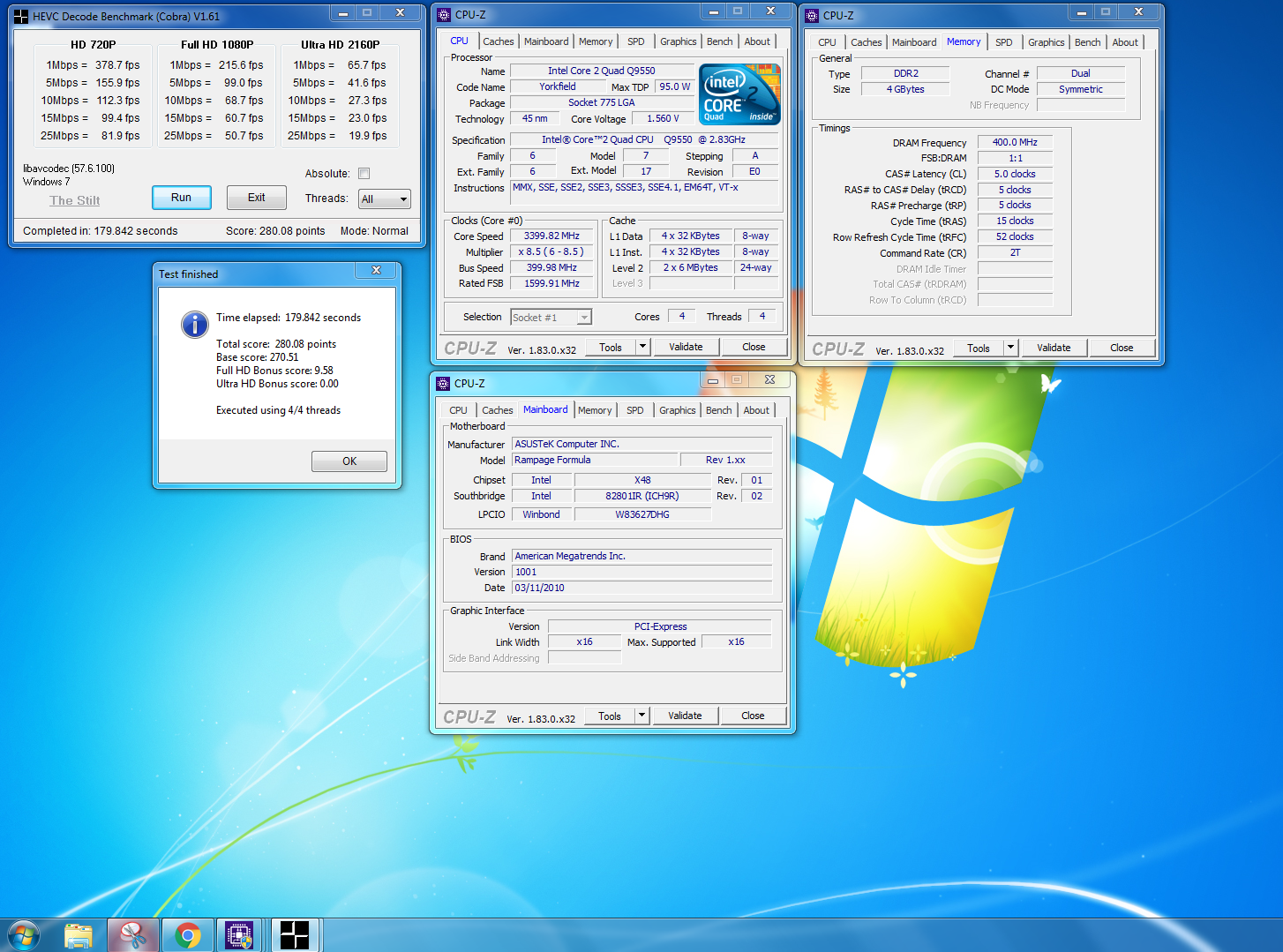This screenshot has width=1283, height=952.
Task: Open Bench tab in the CPU tab window
Action: (720, 41)
